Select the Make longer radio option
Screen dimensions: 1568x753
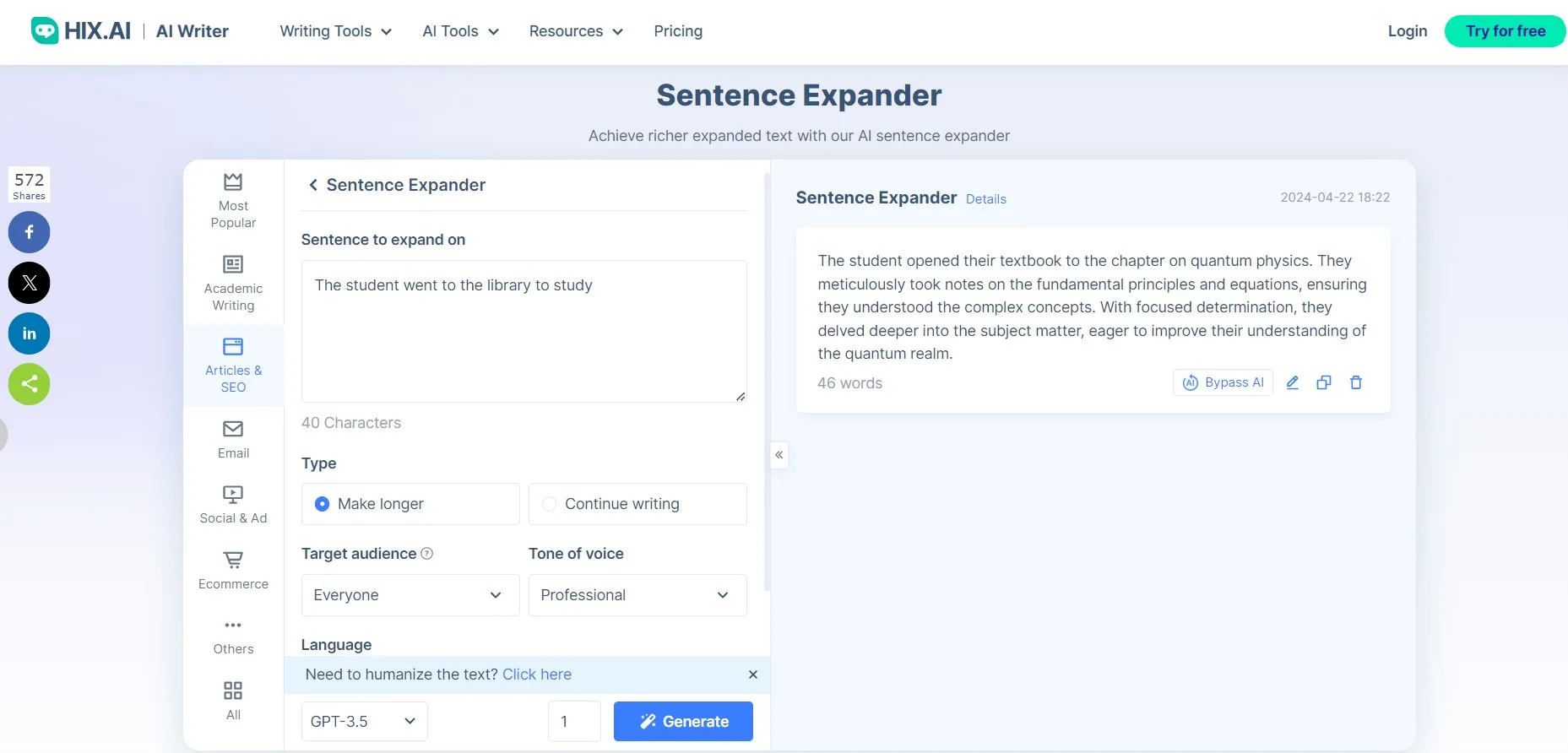tap(322, 503)
